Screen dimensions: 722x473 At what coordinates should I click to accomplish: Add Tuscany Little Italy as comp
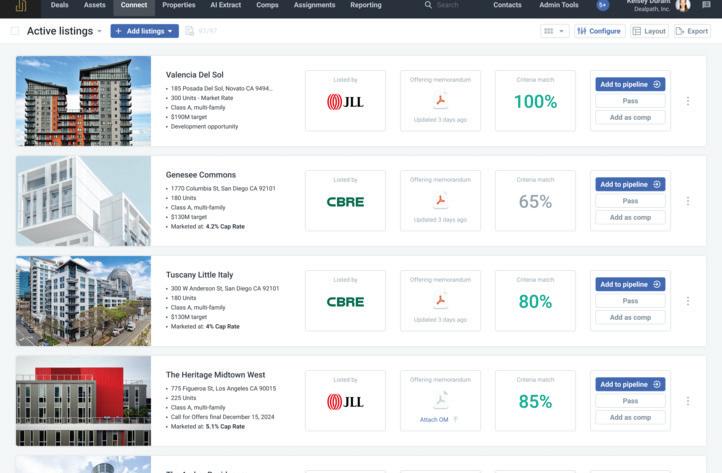tap(630, 317)
